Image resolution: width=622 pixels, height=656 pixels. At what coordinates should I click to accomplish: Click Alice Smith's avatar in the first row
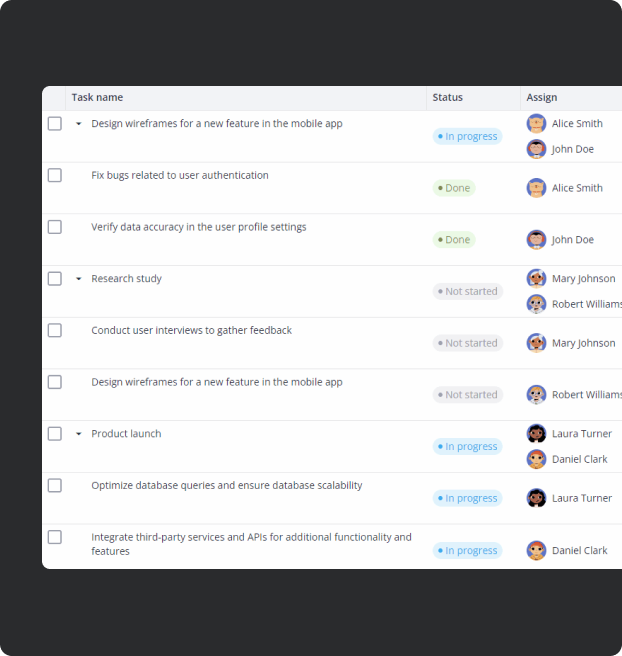coord(536,123)
